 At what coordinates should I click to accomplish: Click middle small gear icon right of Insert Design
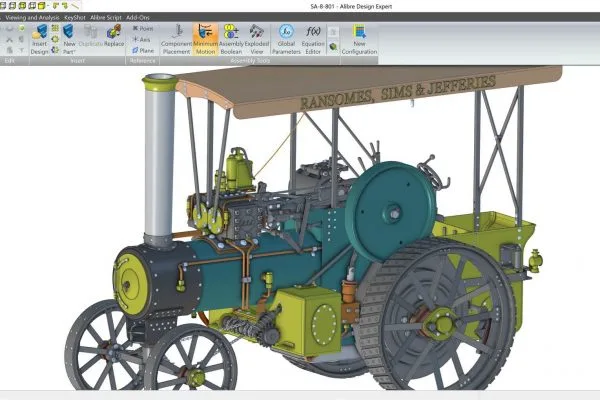point(55,39)
